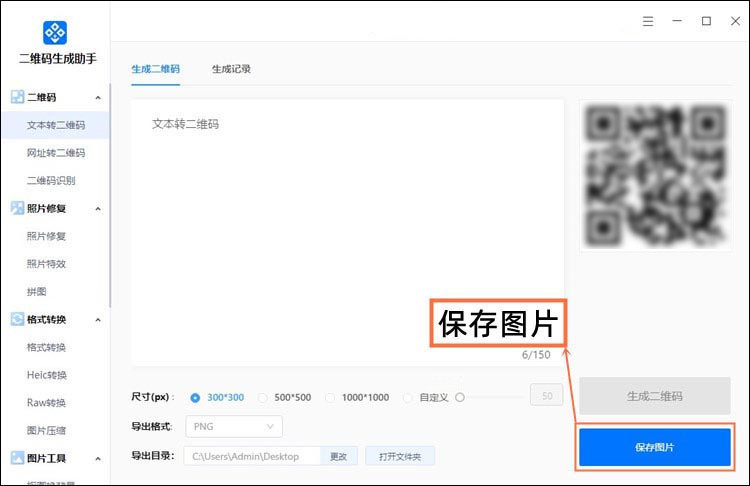750x486 pixels.
Task: Click inside the 文本转二维码 text input area
Action: 347,232
